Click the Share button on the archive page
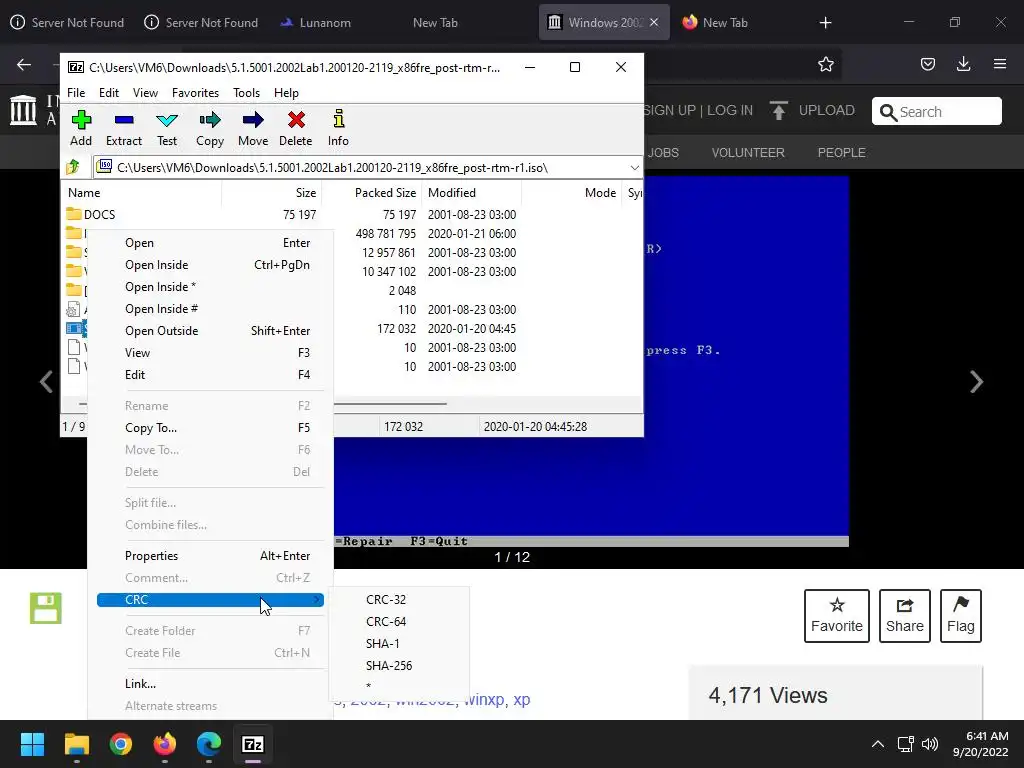 [904, 616]
